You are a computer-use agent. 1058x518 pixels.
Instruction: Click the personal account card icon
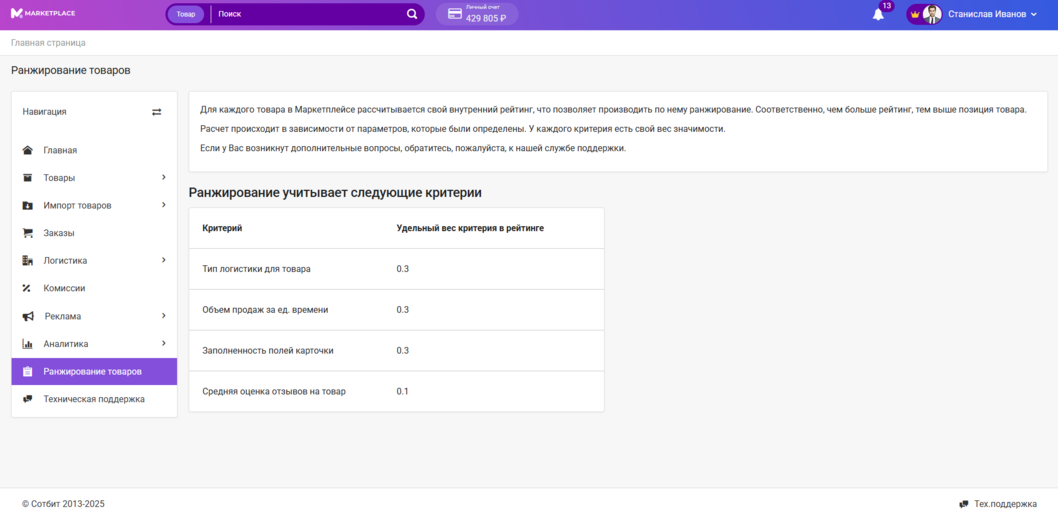tap(454, 14)
